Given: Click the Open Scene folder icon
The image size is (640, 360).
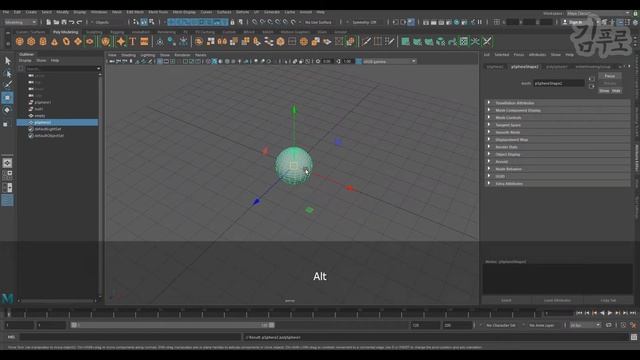Looking at the screenshot, I should click(x=56, y=22).
